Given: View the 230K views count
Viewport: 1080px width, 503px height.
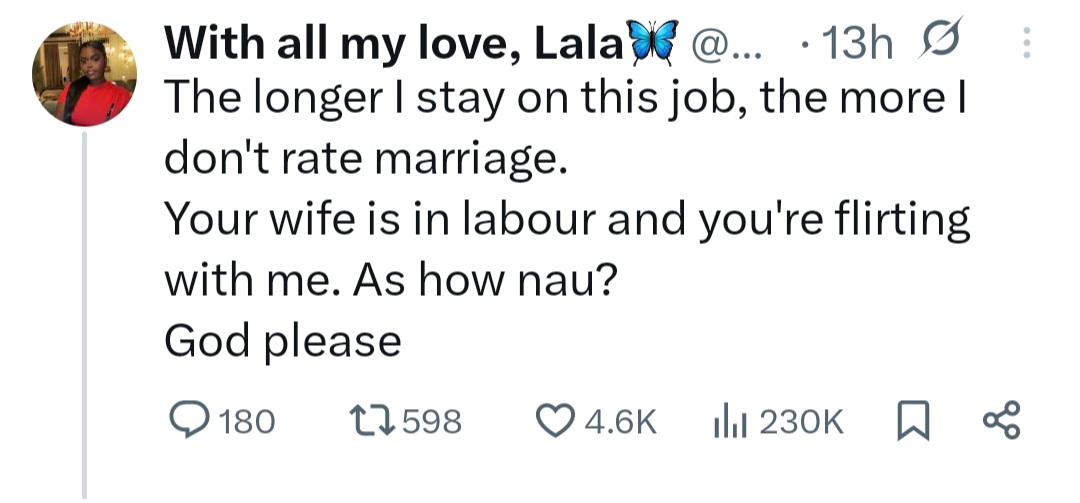Looking at the screenshot, I should click(802, 422).
